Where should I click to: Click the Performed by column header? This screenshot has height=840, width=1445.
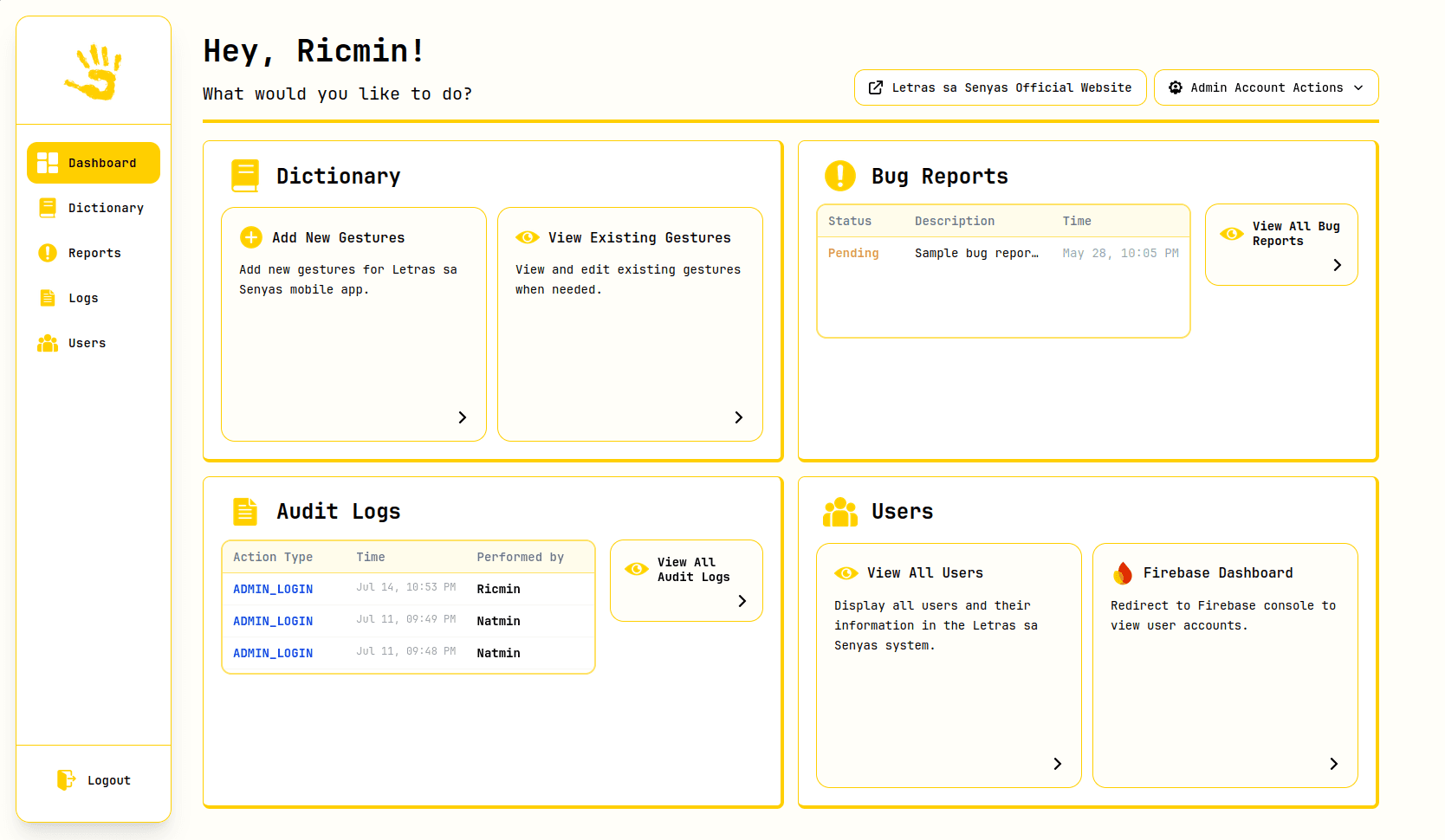click(x=521, y=557)
